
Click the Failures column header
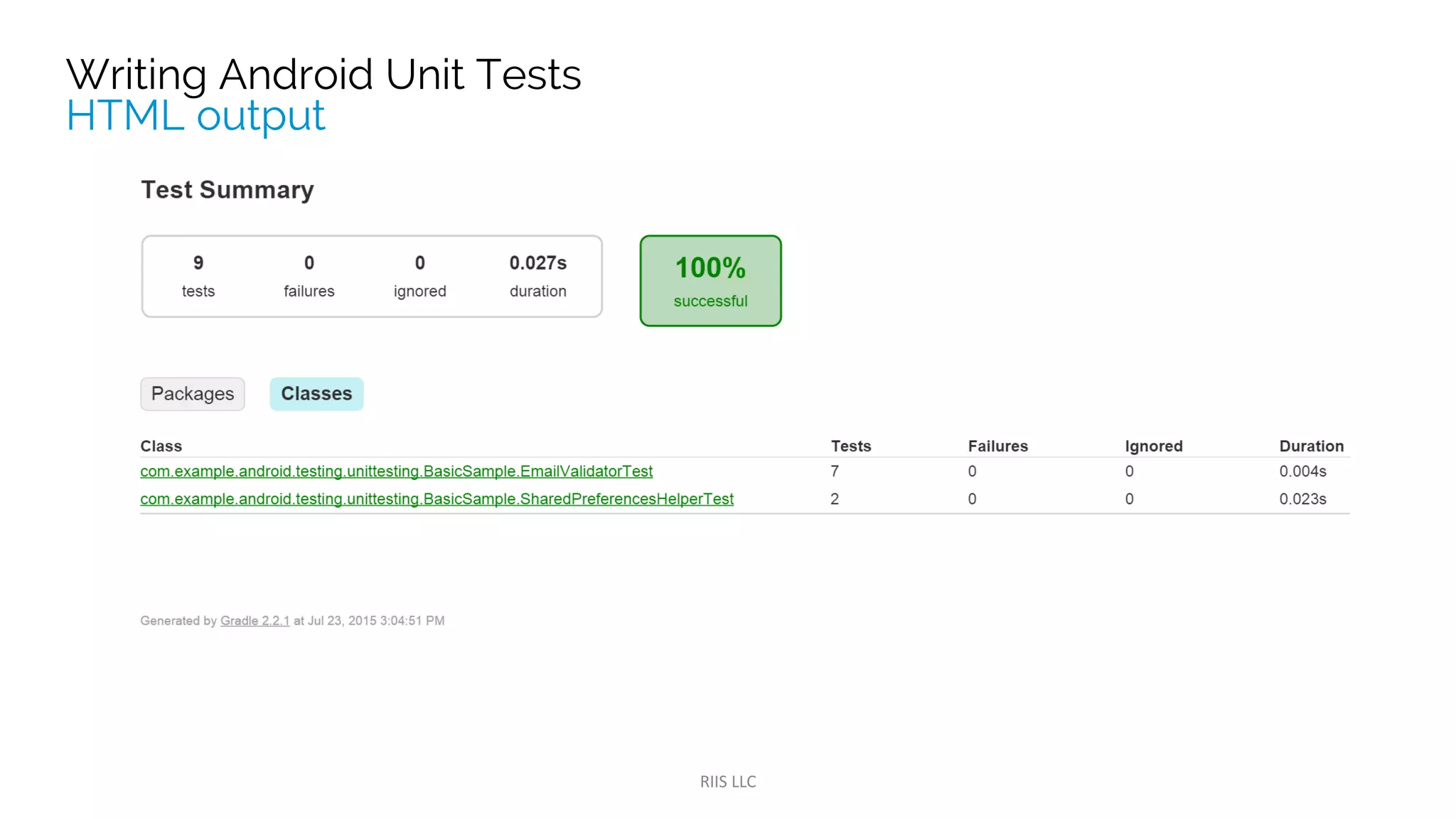tap(997, 446)
